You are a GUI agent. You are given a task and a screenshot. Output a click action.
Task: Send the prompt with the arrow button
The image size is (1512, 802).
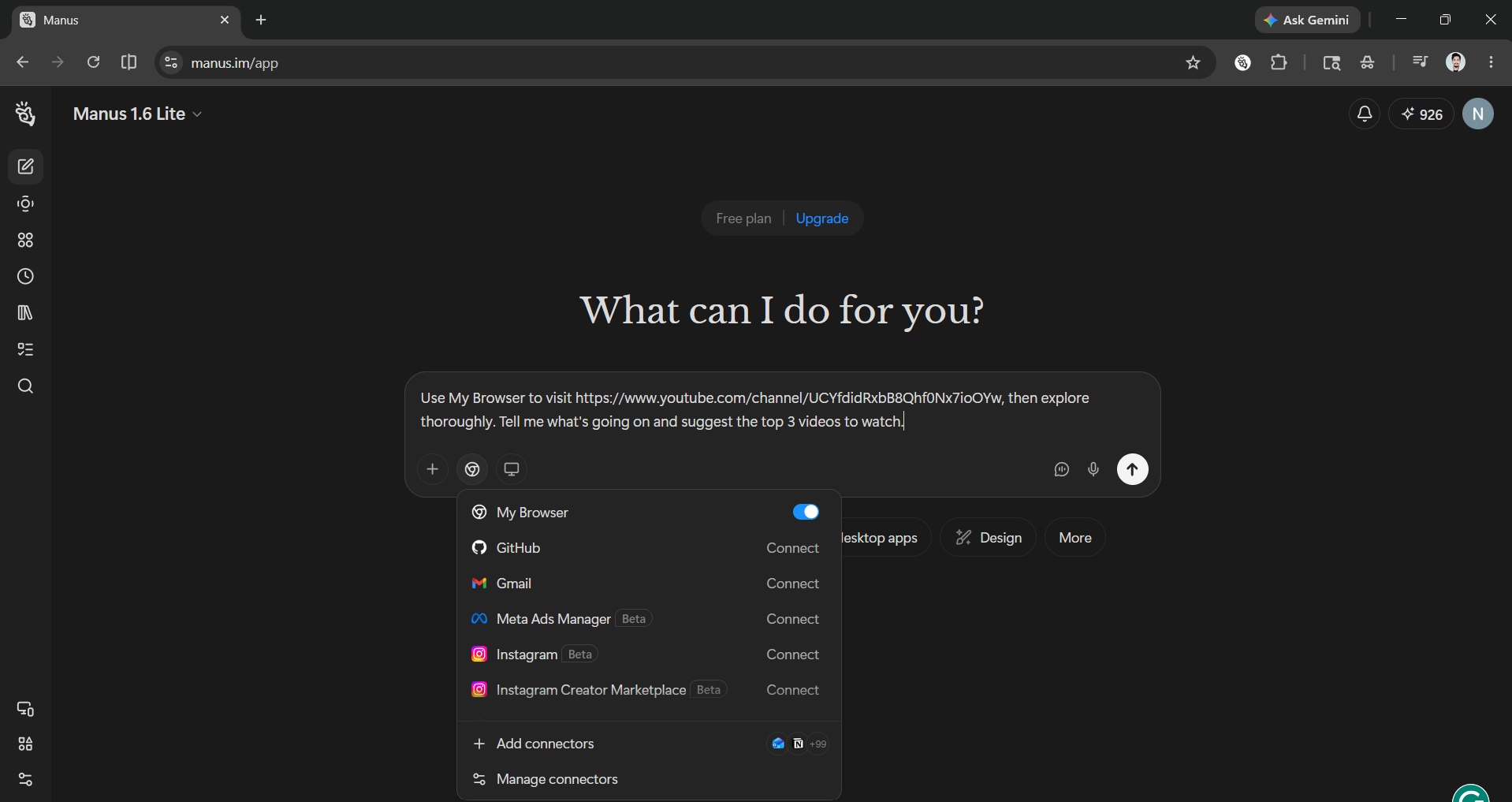tap(1133, 469)
